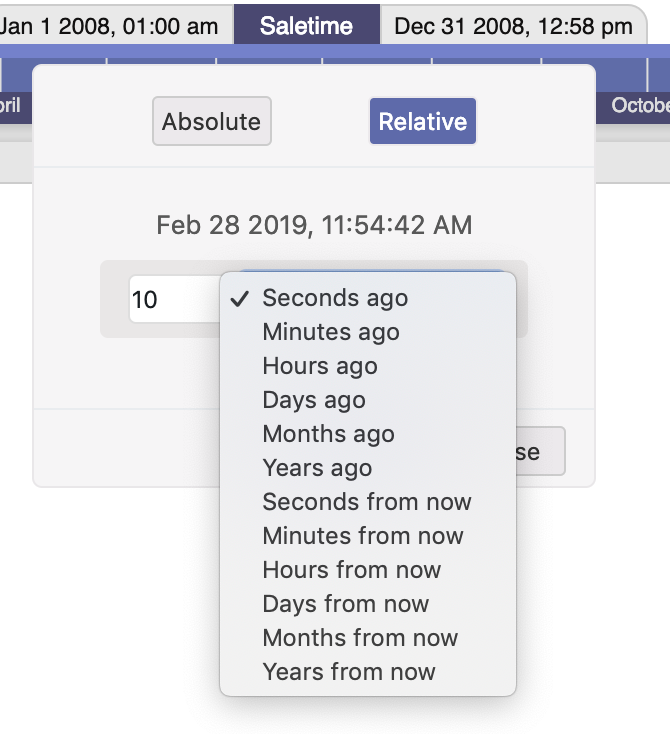The width and height of the screenshot is (670, 734).
Task: Choose 'Minutes from now' entry
Action: click(363, 536)
